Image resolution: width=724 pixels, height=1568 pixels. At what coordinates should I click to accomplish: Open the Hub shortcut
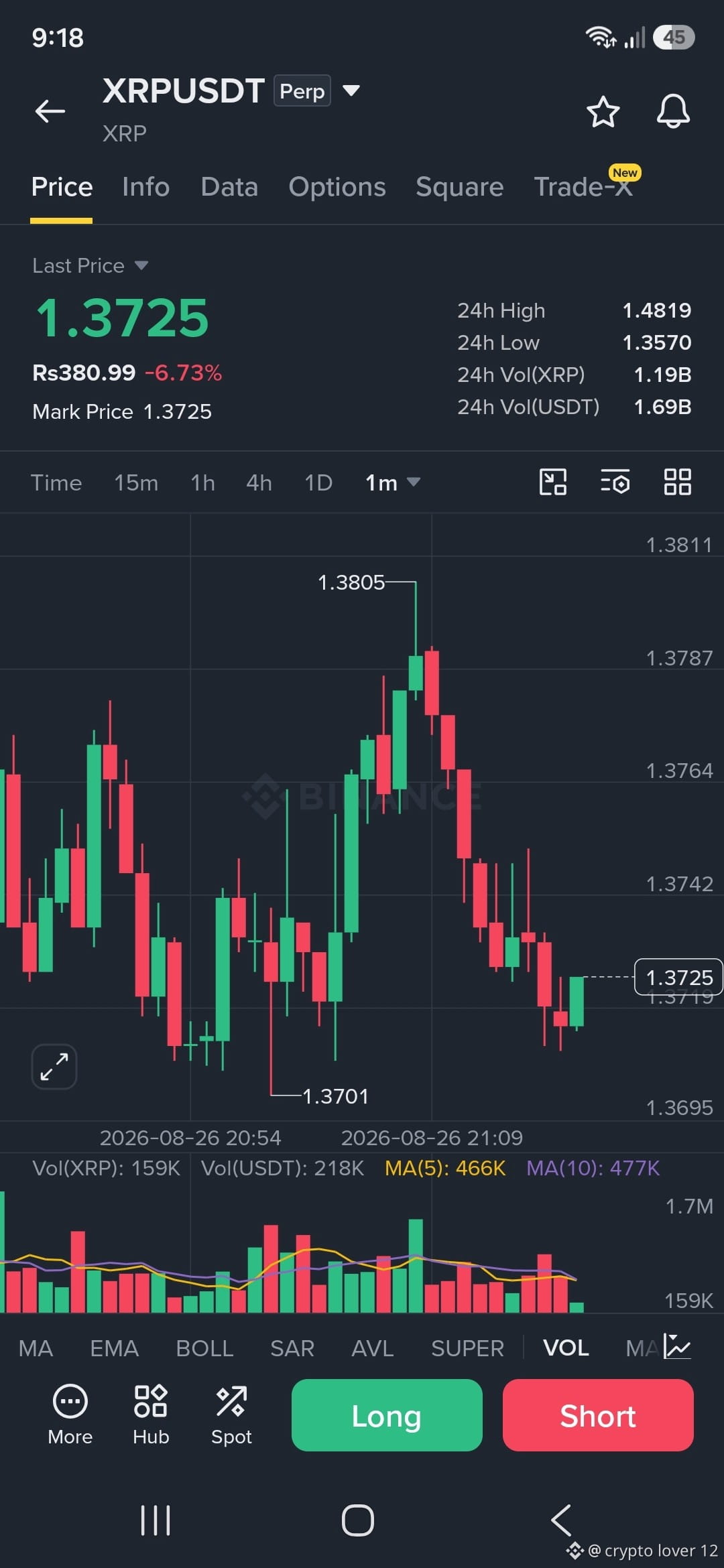click(x=151, y=1415)
